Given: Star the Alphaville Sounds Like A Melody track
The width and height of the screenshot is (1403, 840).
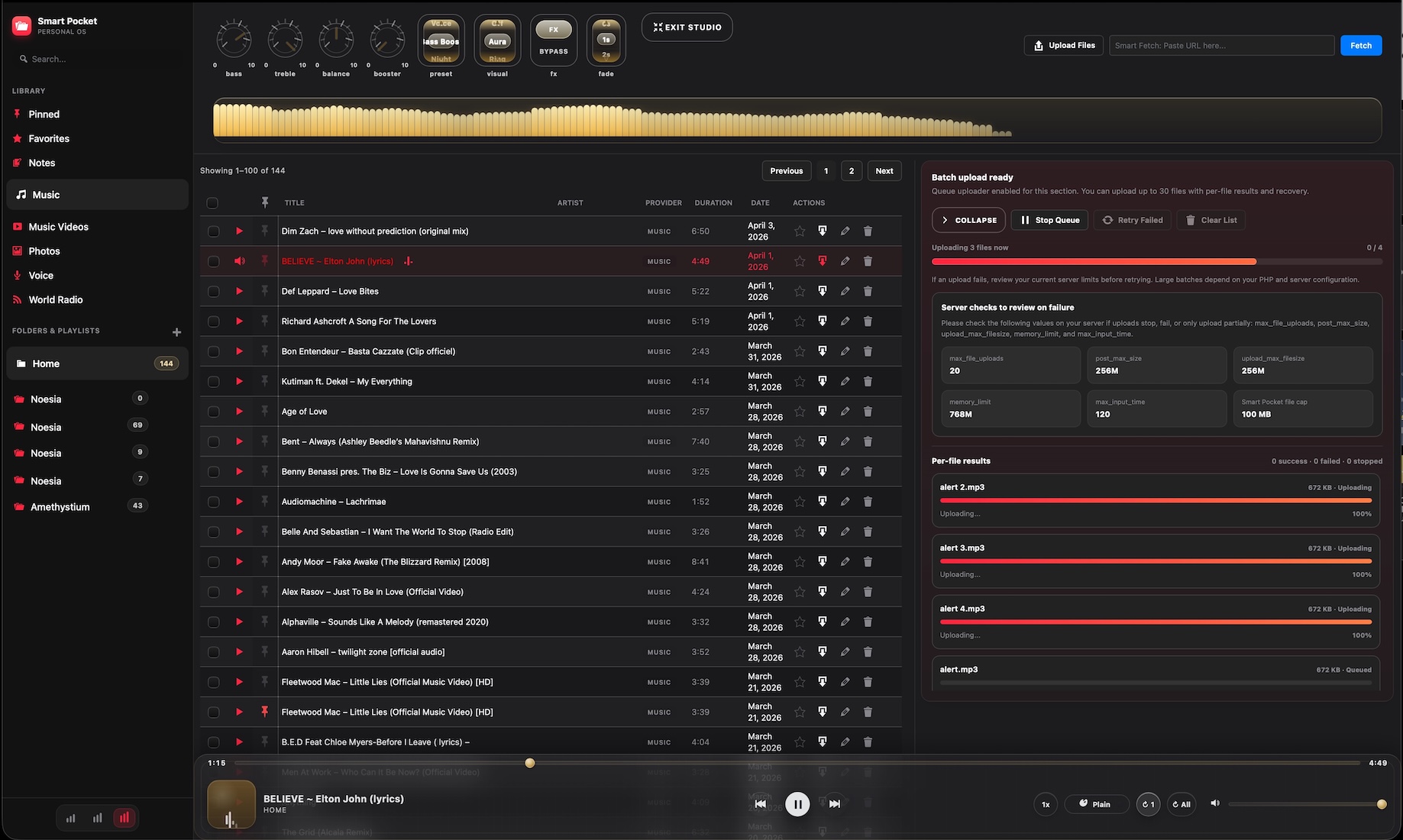Looking at the screenshot, I should pyautogui.click(x=800, y=622).
